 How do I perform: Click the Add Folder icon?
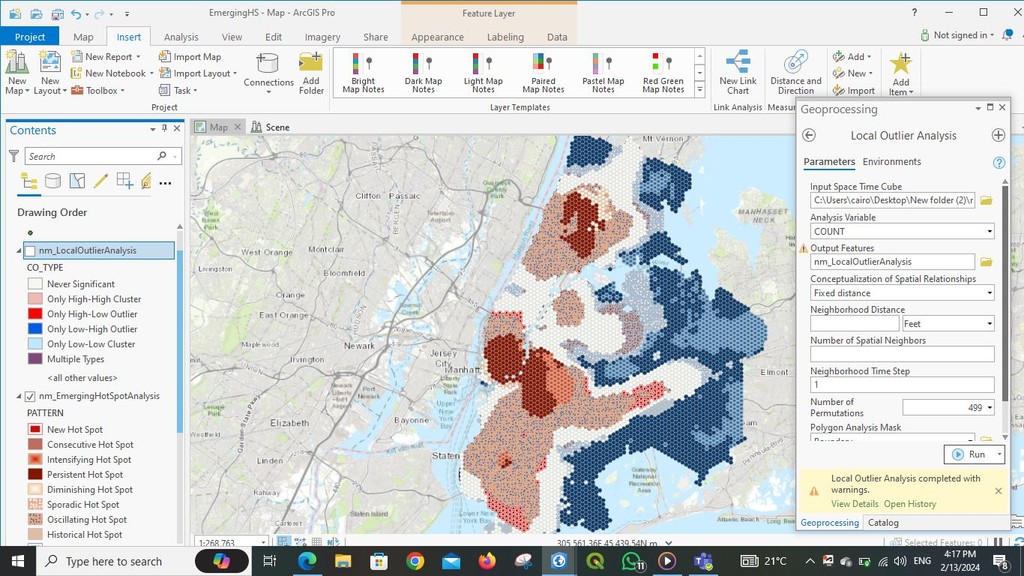(311, 63)
